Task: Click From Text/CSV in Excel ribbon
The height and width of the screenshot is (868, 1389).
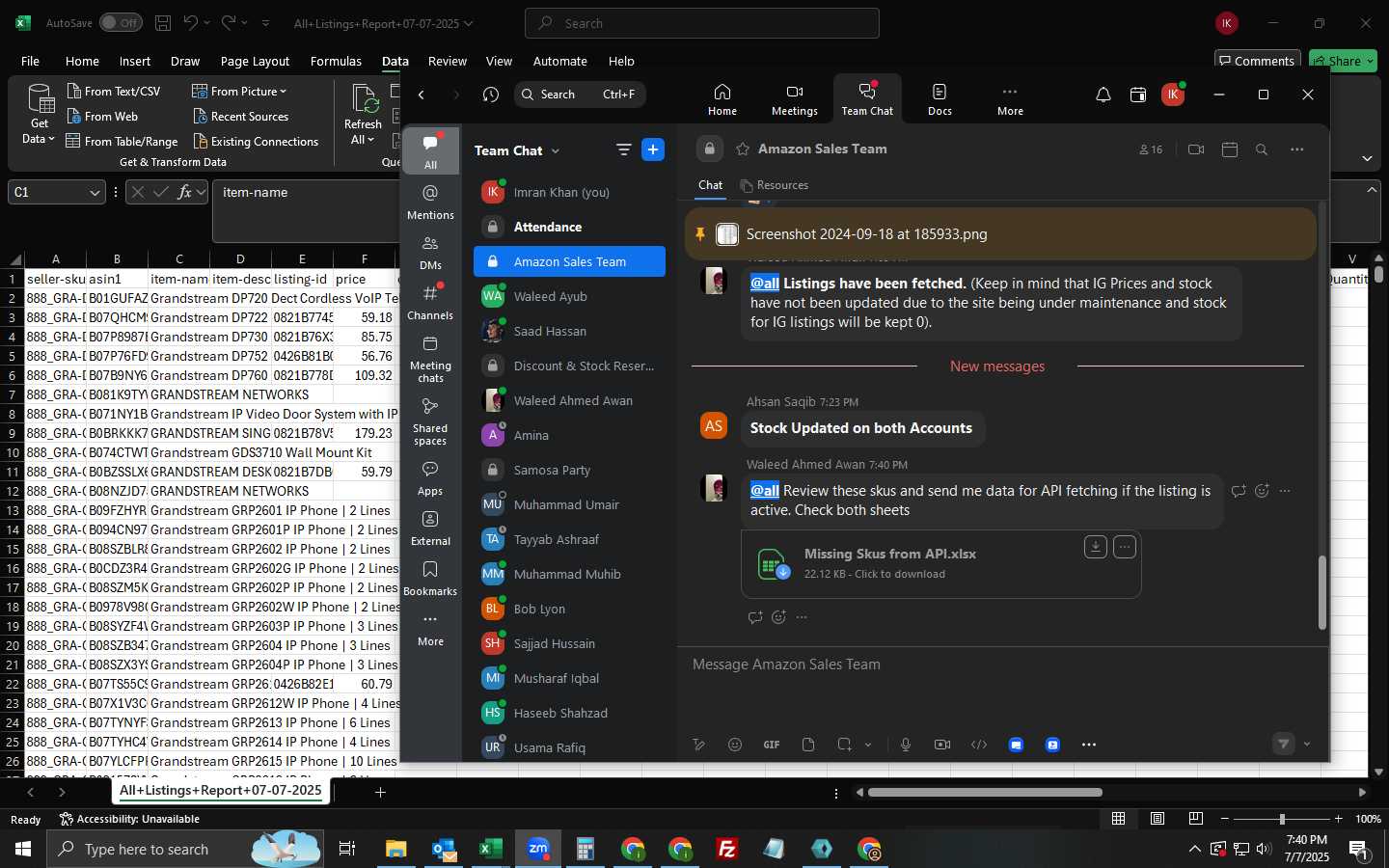Action: tap(114, 91)
